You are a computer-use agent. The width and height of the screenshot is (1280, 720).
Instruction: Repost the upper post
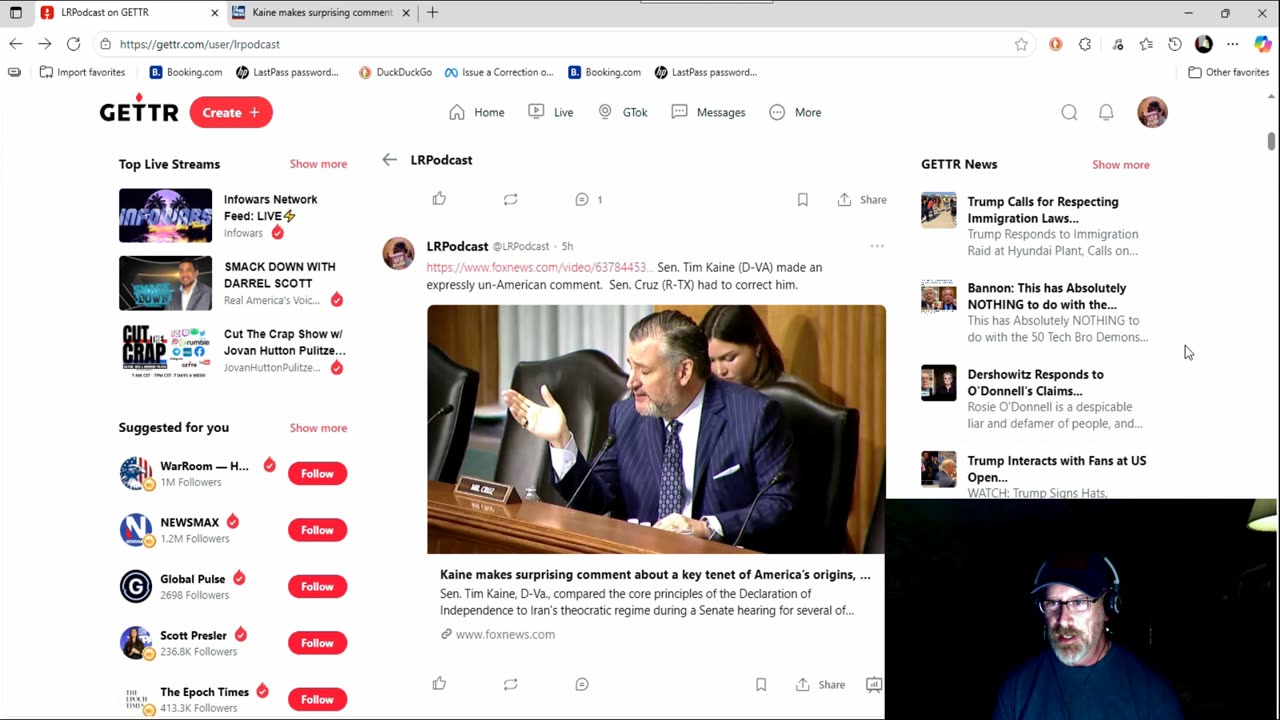(x=510, y=199)
